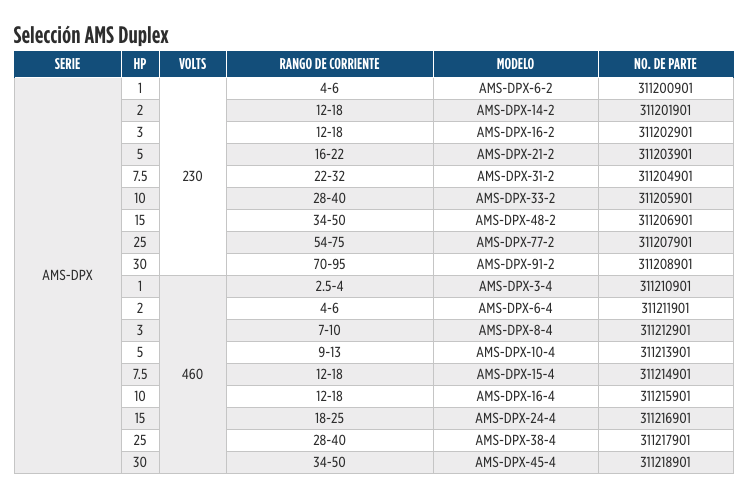Click part number 311200901
Viewport: 745px width, 492px height.
665,88
